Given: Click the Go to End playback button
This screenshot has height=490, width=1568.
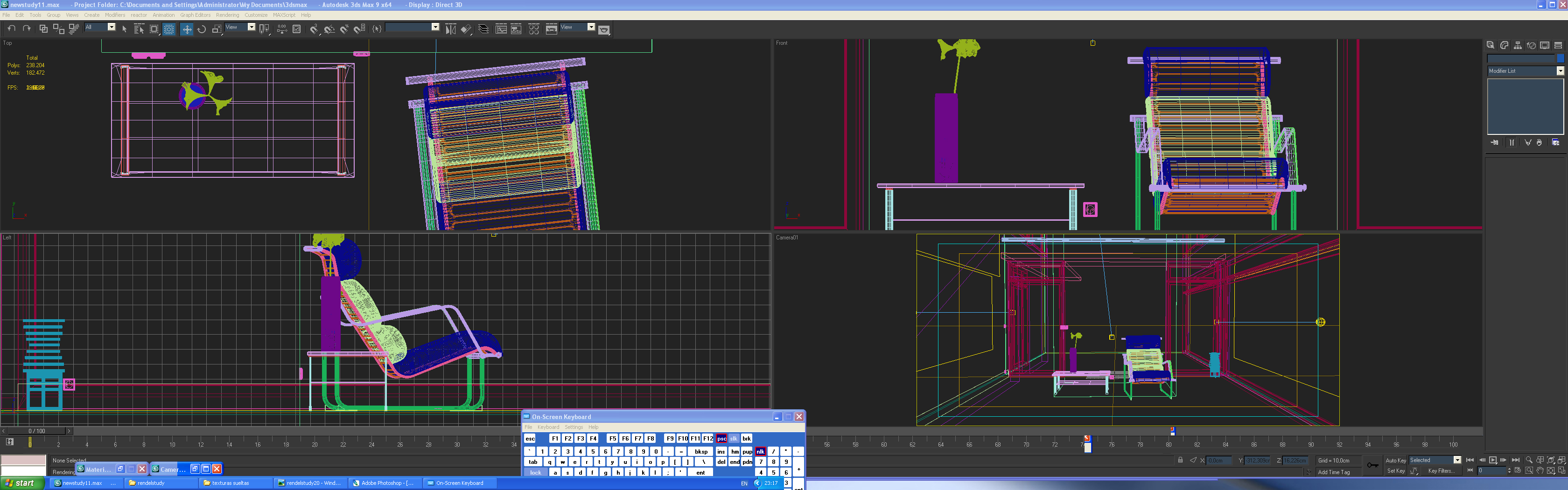Looking at the screenshot, I should [1516, 460].
